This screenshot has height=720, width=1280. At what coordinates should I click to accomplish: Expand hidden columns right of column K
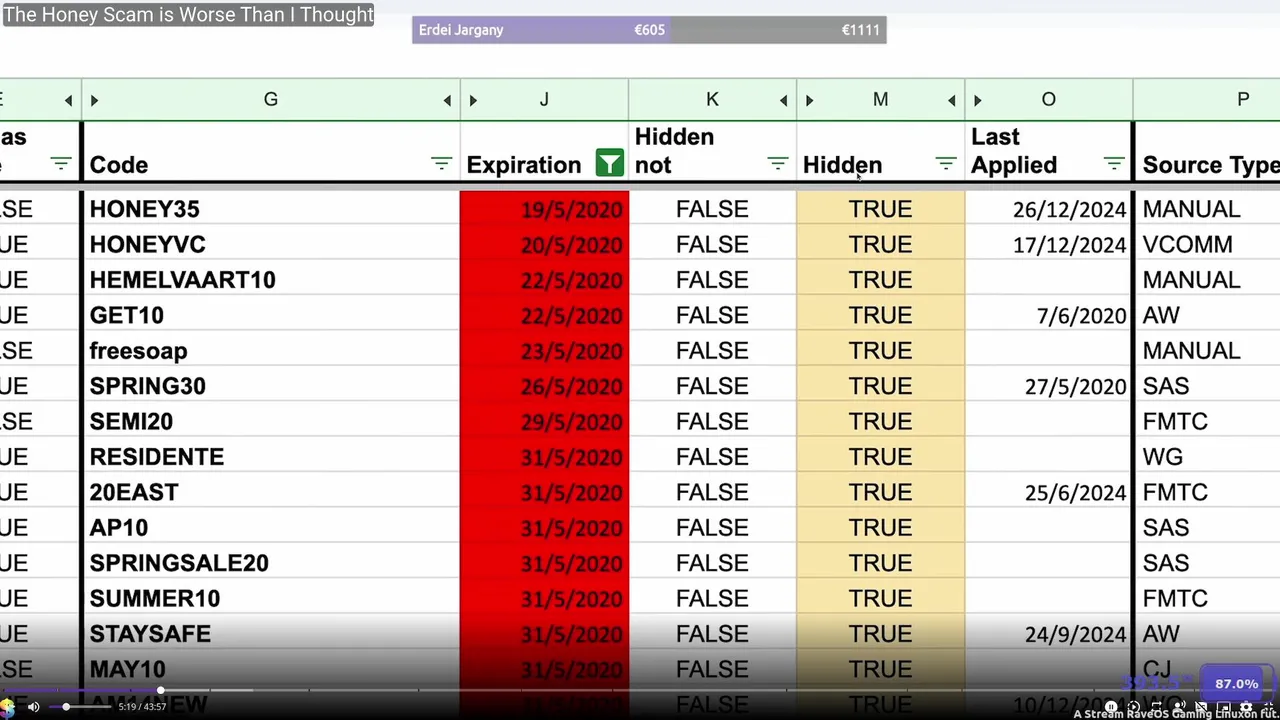pyautogui.click(x=783, y=100)
